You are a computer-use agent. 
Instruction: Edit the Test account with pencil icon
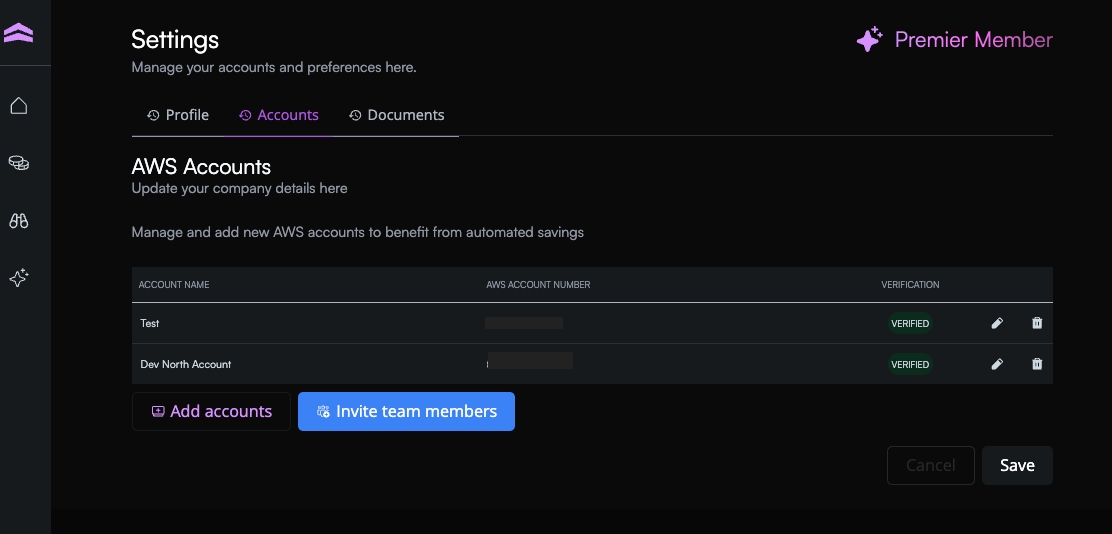(997, 323)
